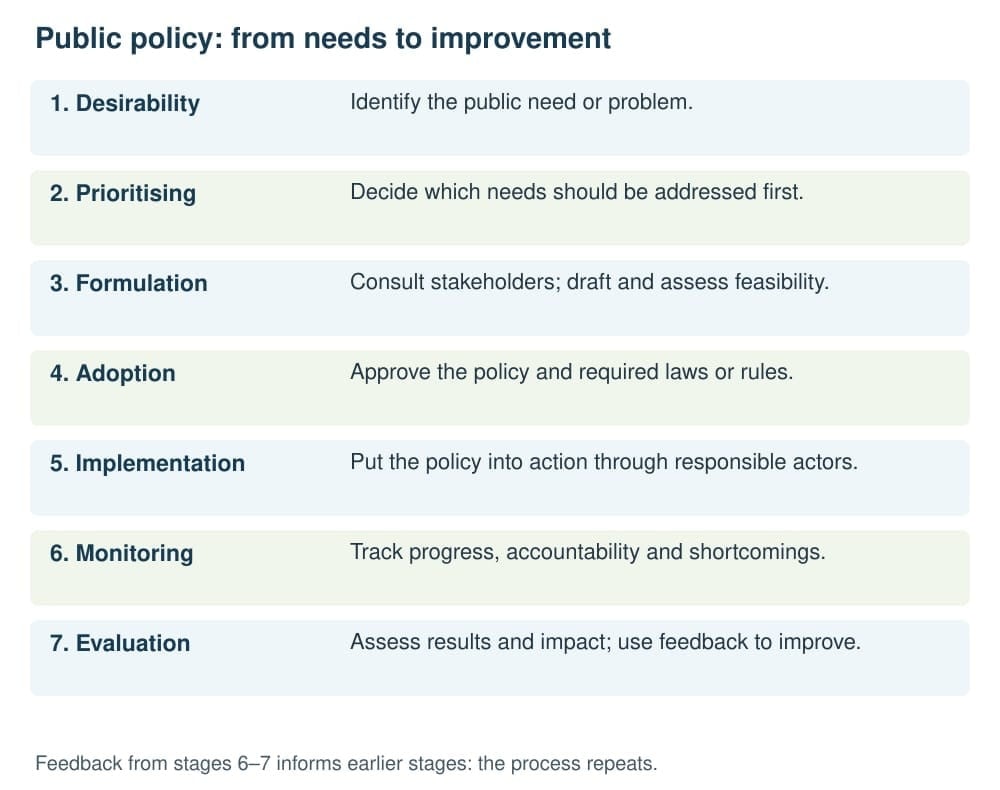Viewport: 1000px width, 790px height.
Task: Select the "2. Prioritising" stage label
Action: point(123,193)
